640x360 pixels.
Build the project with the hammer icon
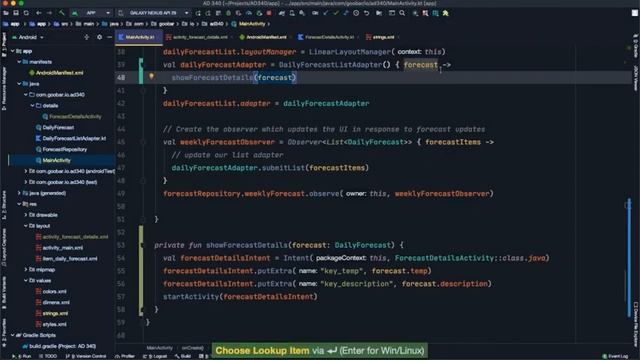tap(62, 13)
